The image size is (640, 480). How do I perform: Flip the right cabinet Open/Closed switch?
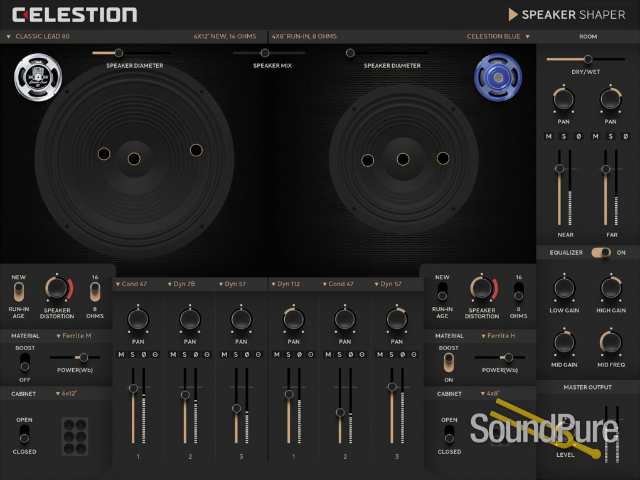click(x=449, y=434)
